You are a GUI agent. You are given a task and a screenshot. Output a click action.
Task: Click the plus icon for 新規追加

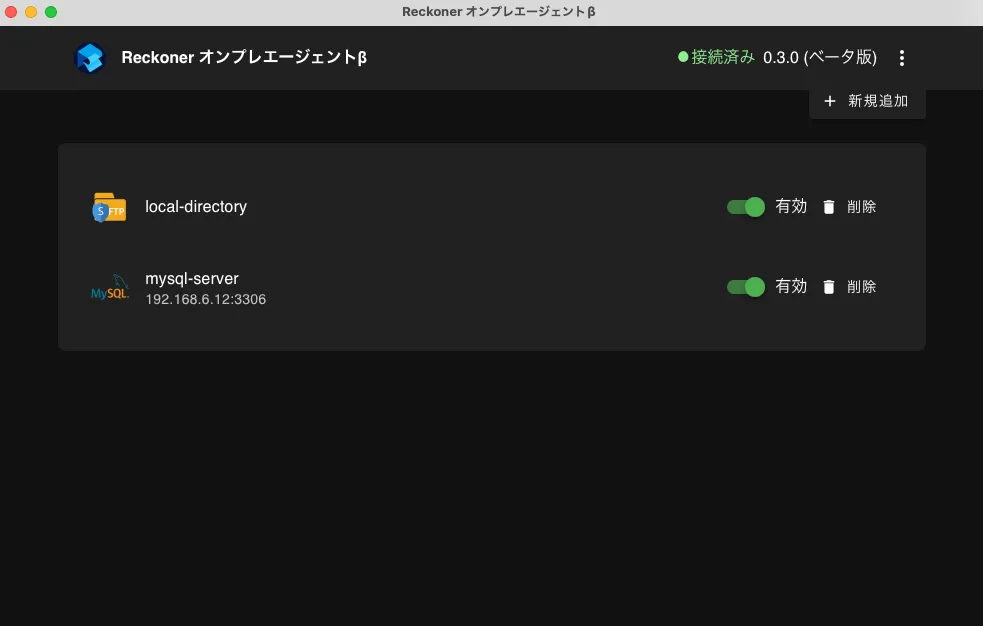point(829,101)
